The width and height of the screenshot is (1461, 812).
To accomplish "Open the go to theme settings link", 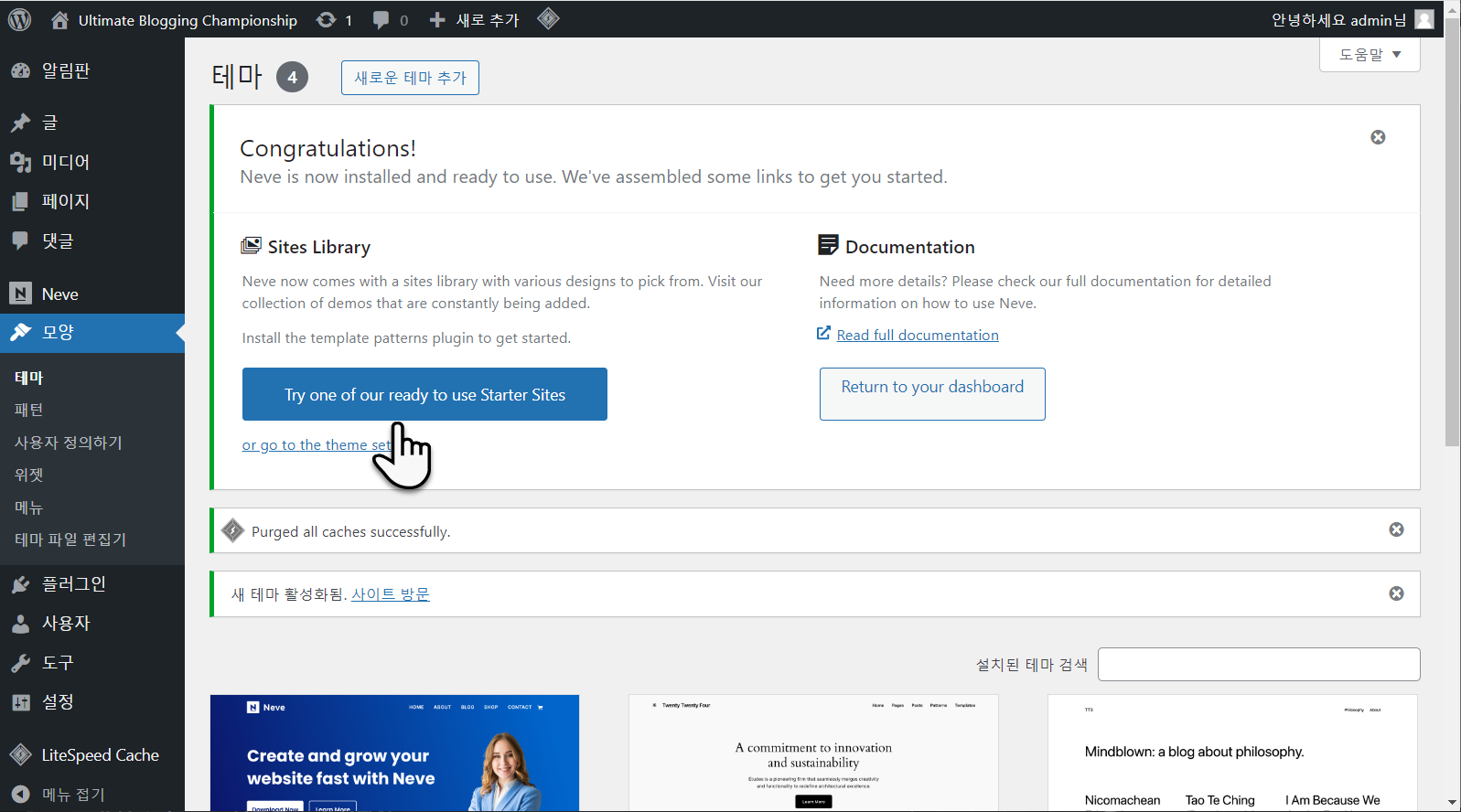I will pos(317,445).
